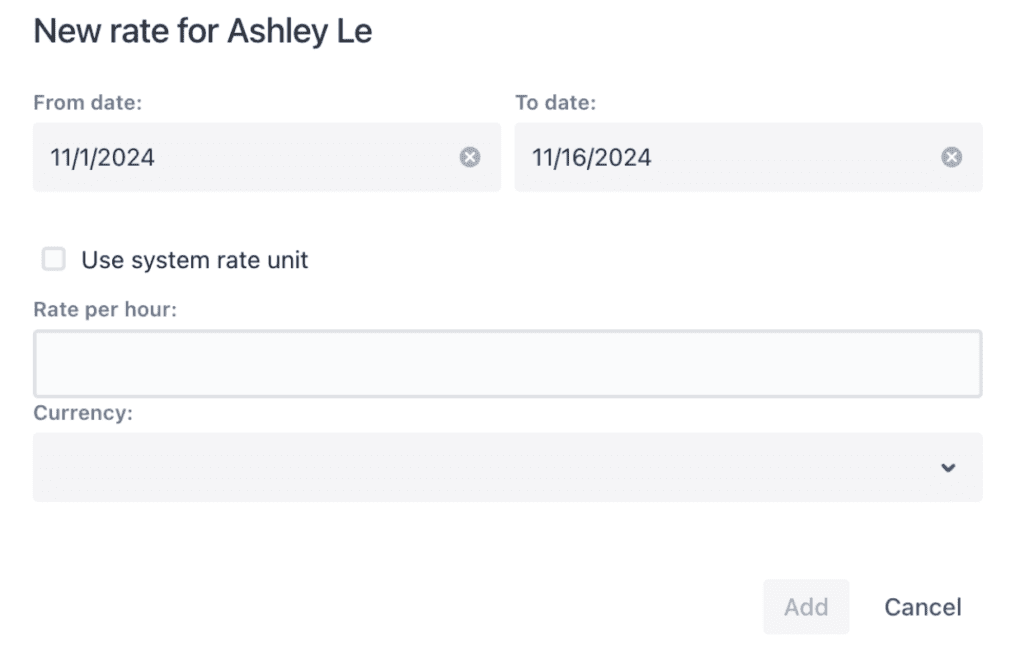Click the Add button

pyautogui.click(x=806, y=607)
